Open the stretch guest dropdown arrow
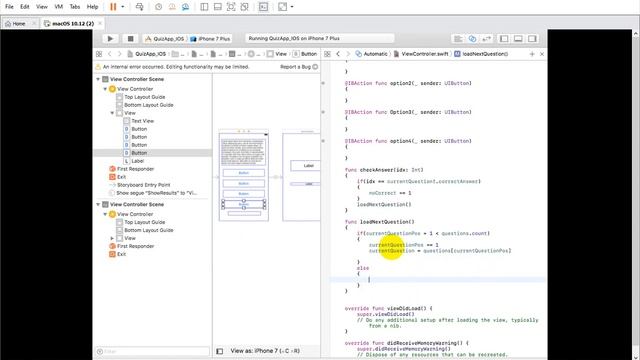Image resolution: width=640 pixels, height=360 pixels. [292, 7]
